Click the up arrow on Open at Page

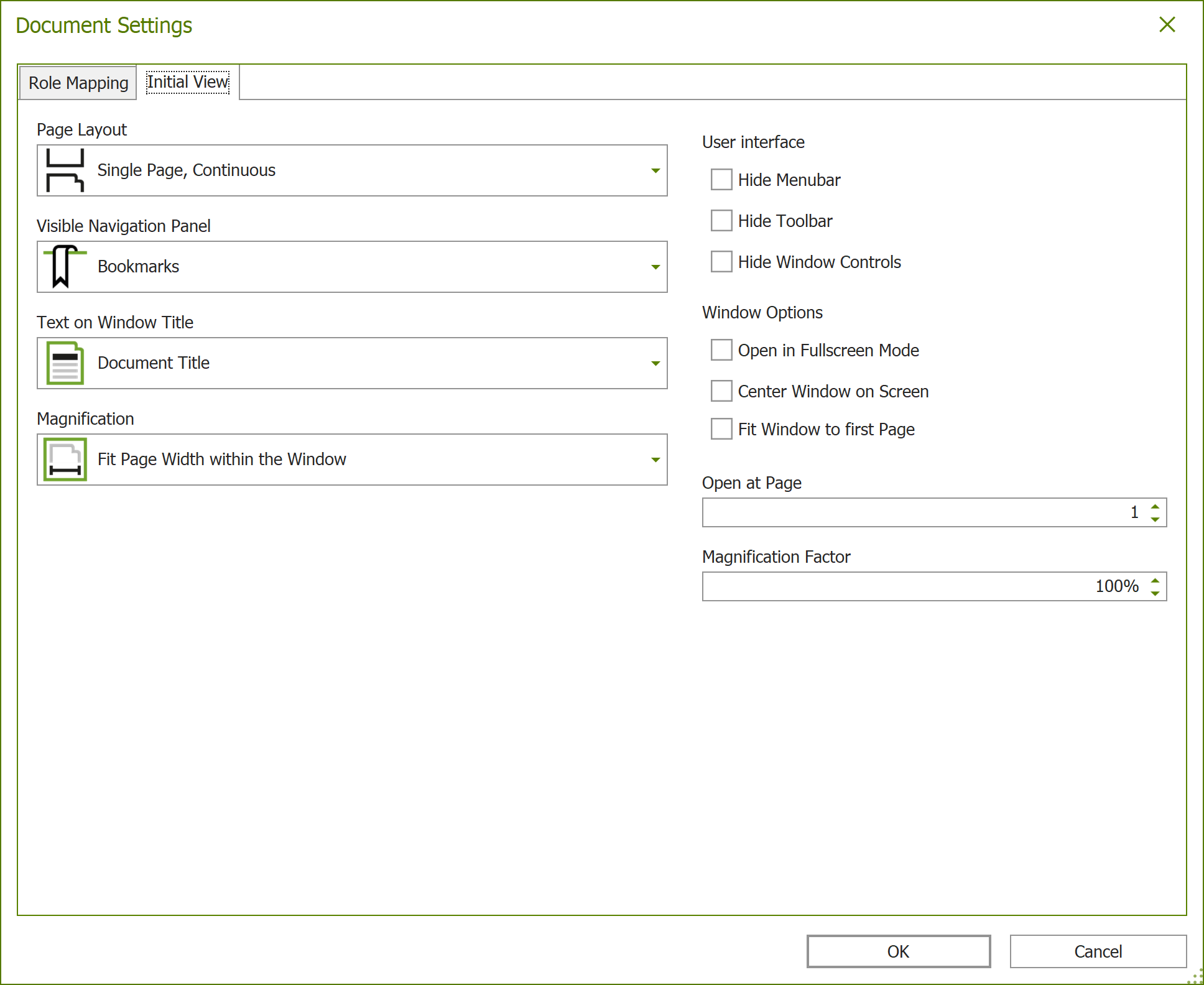(1154, 507)
